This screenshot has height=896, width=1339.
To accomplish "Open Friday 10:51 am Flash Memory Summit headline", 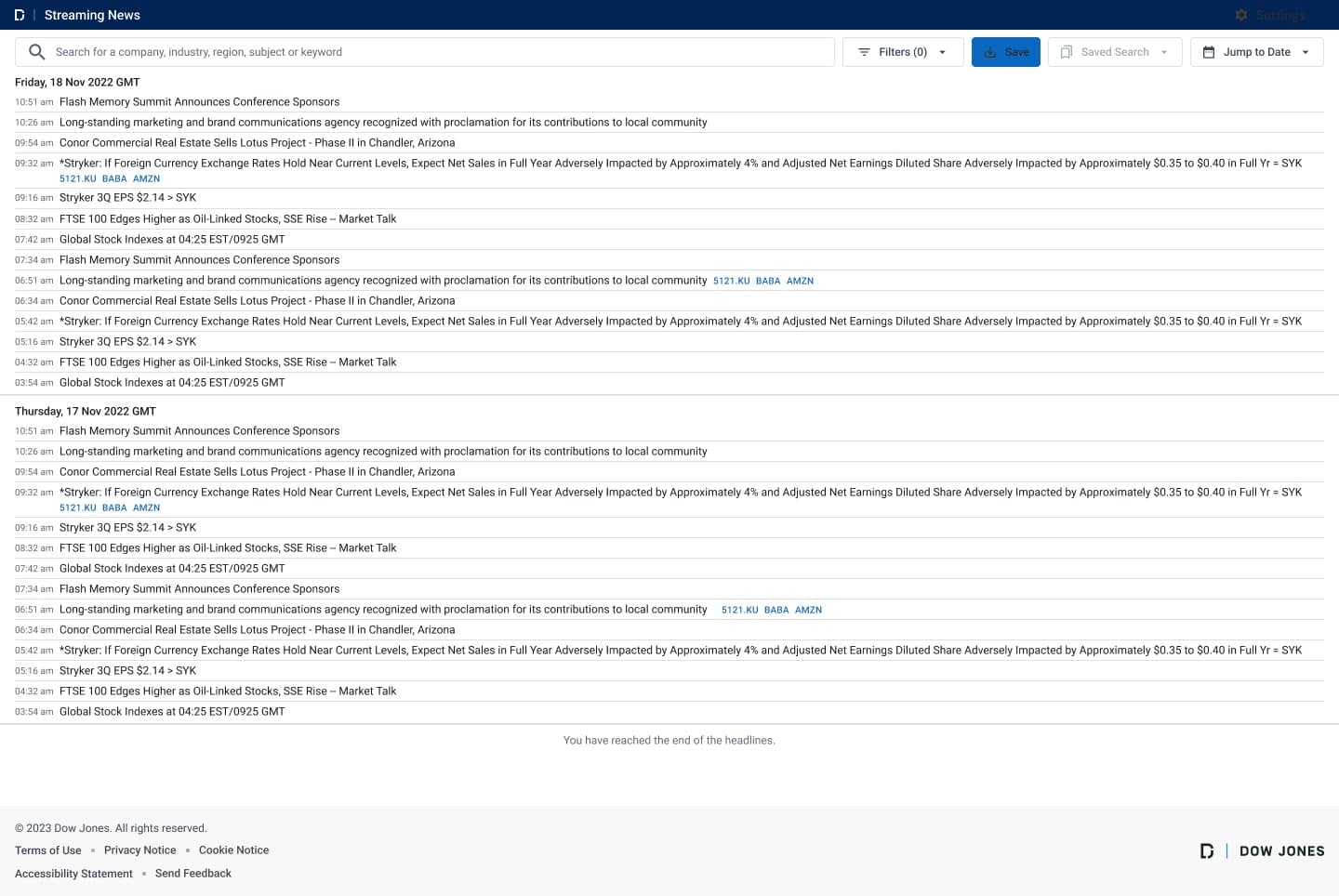I will pos(200,102).
